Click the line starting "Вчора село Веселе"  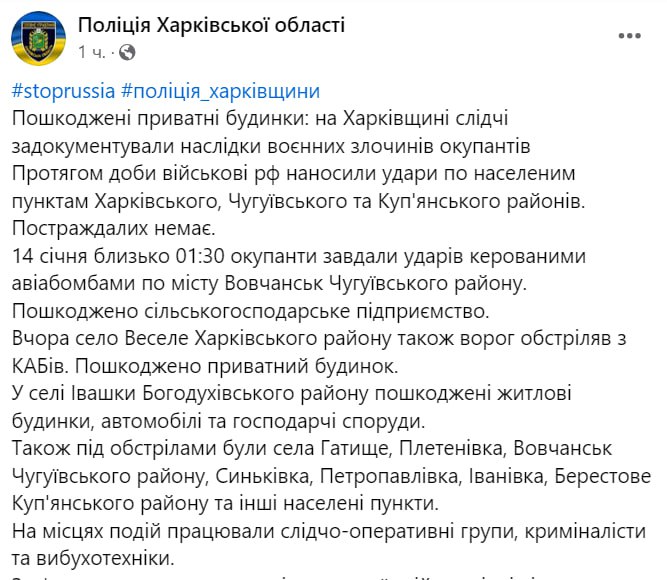pos(300,335)
